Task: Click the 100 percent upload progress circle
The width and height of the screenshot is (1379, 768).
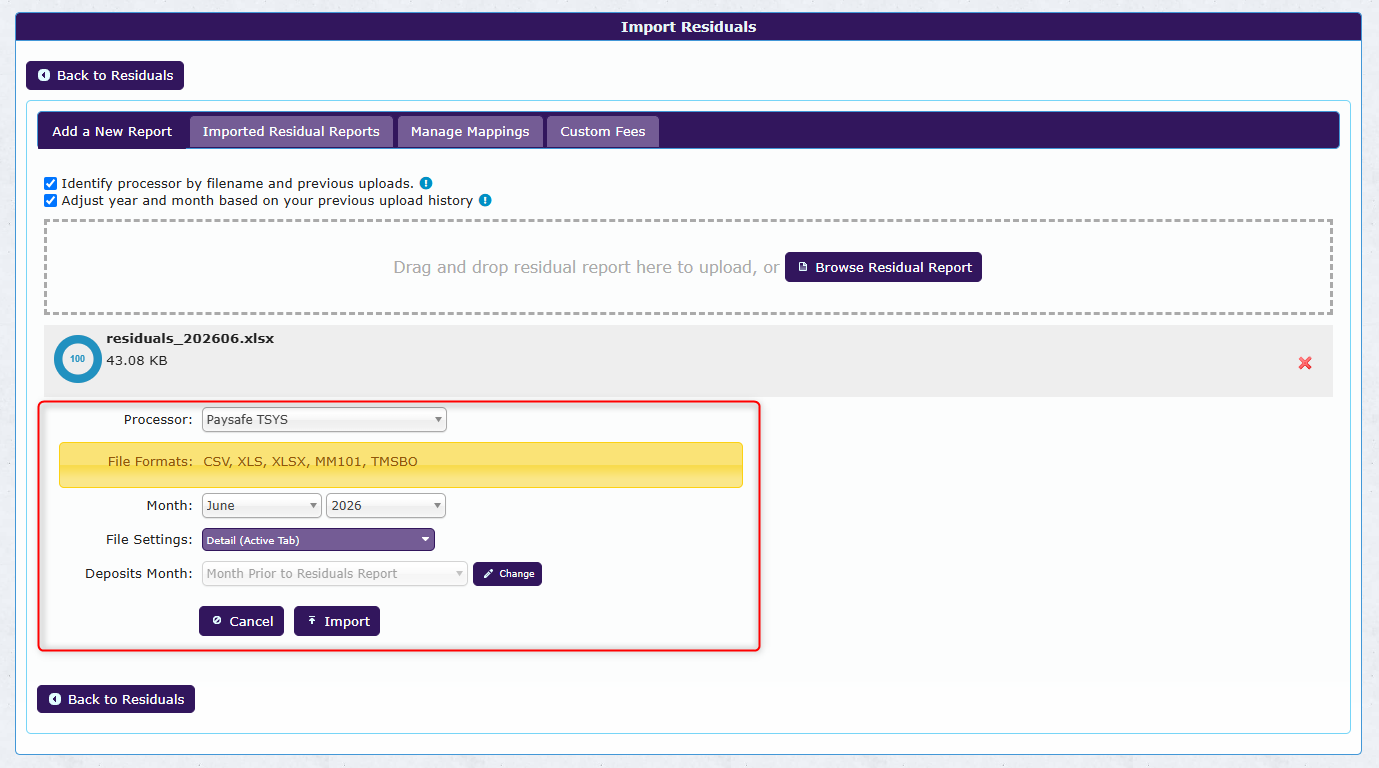Action: [x=78, y=359]
